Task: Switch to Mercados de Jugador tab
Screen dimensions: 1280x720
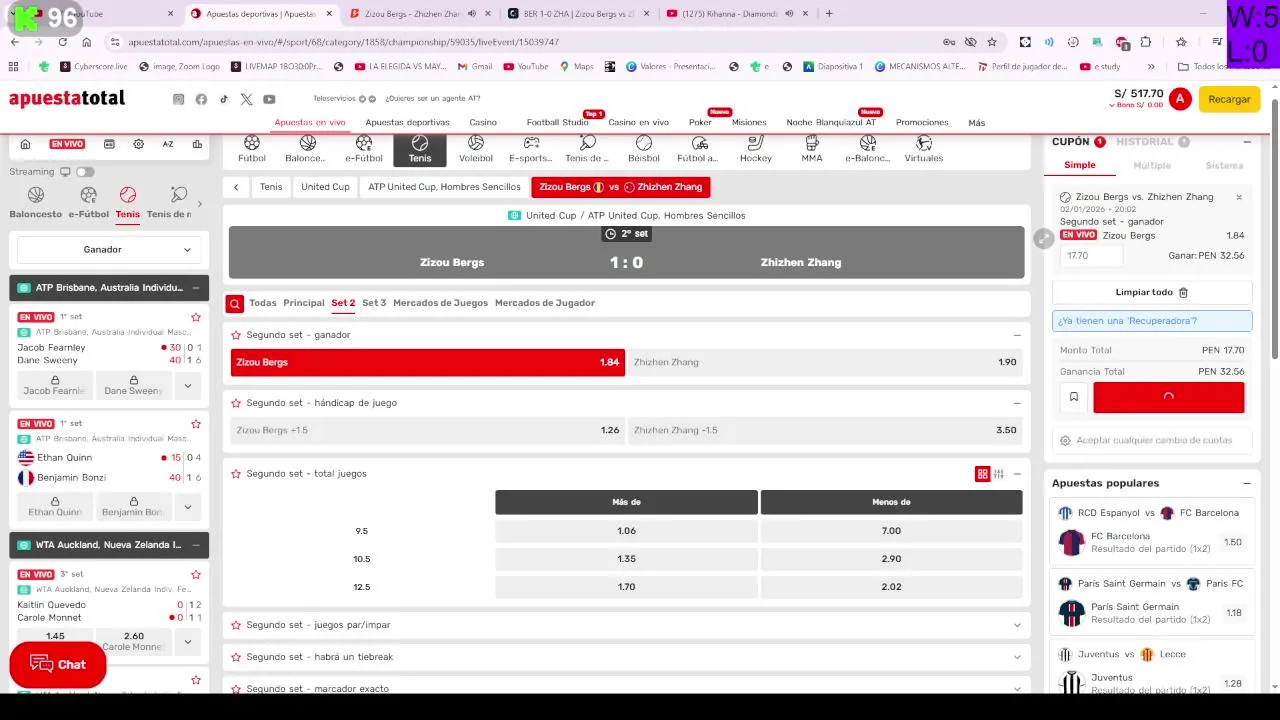Action: (x=545, y=303)
